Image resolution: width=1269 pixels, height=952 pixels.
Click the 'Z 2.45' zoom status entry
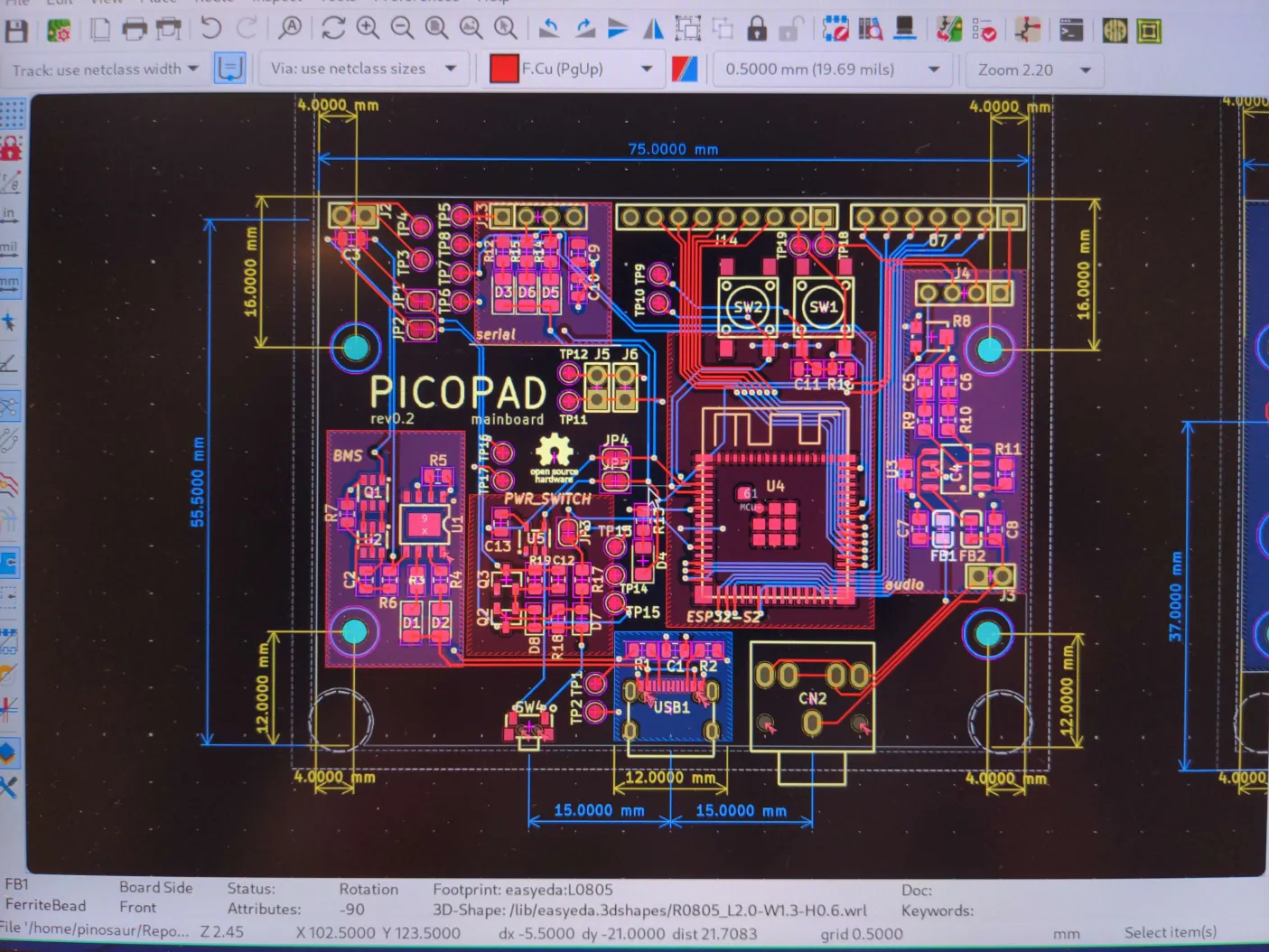[x=221, y=931]
